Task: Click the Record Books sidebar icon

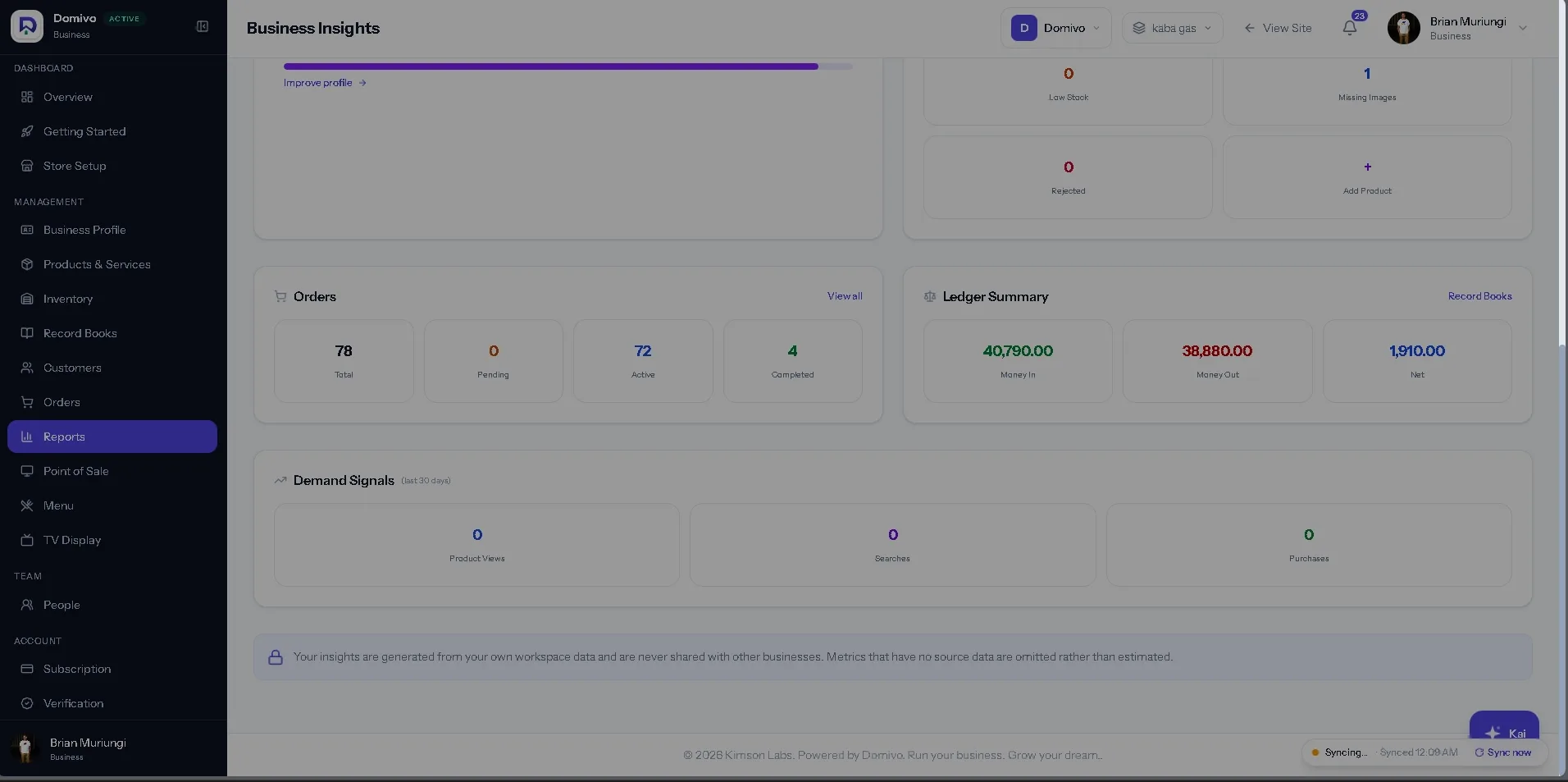Action: (x=27, y=333)
